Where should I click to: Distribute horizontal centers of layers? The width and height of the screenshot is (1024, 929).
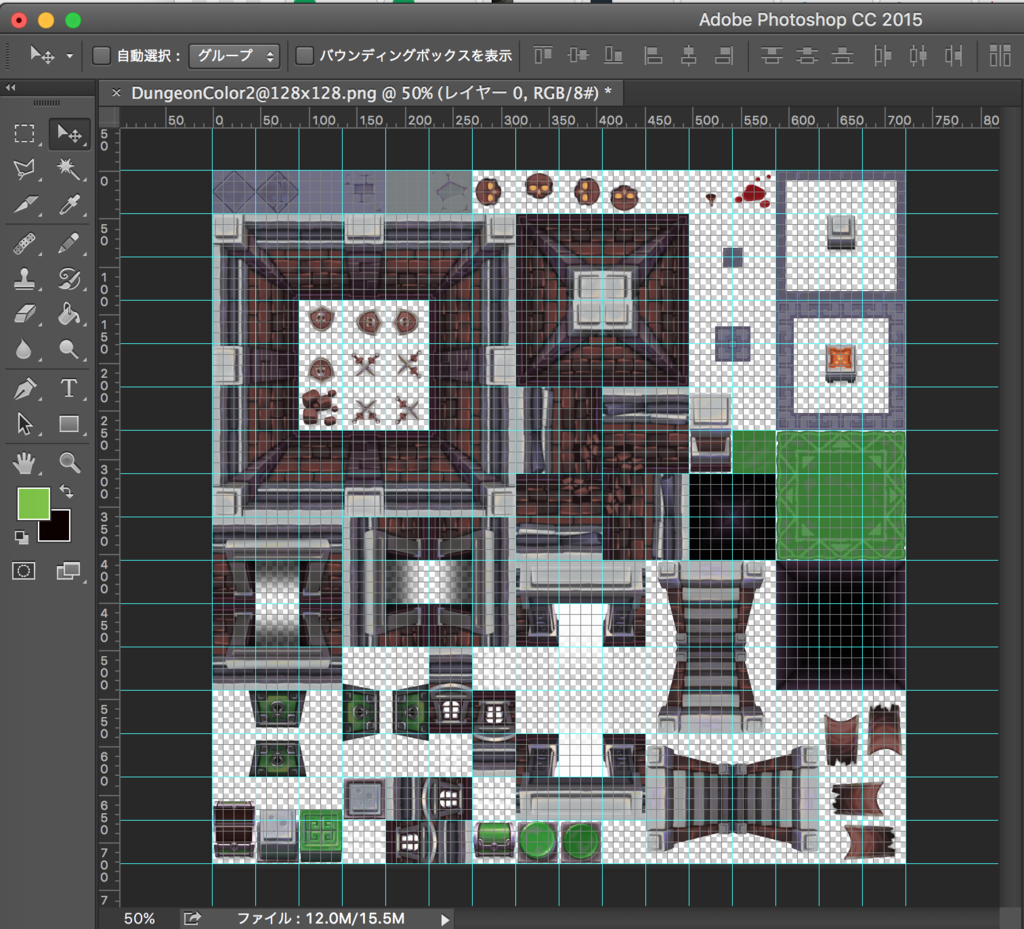(x=918, y=55)
